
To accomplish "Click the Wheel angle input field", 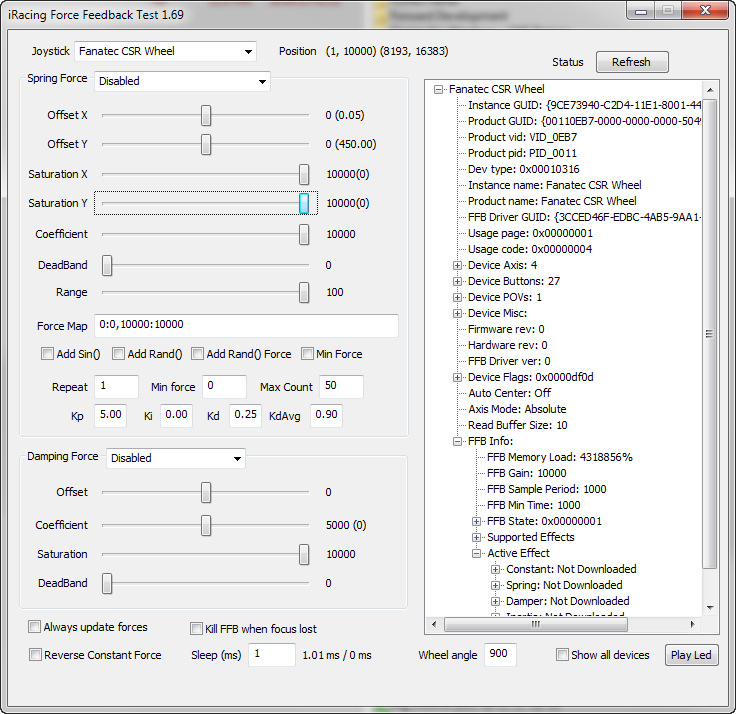I will point(500,655).
